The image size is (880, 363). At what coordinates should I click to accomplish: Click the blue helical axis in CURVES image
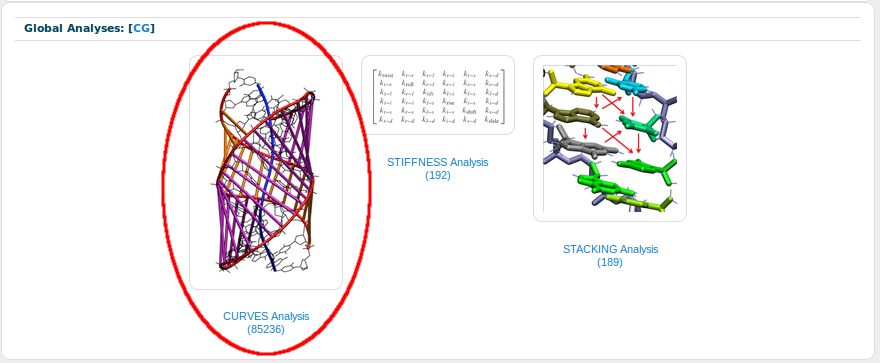269,168
